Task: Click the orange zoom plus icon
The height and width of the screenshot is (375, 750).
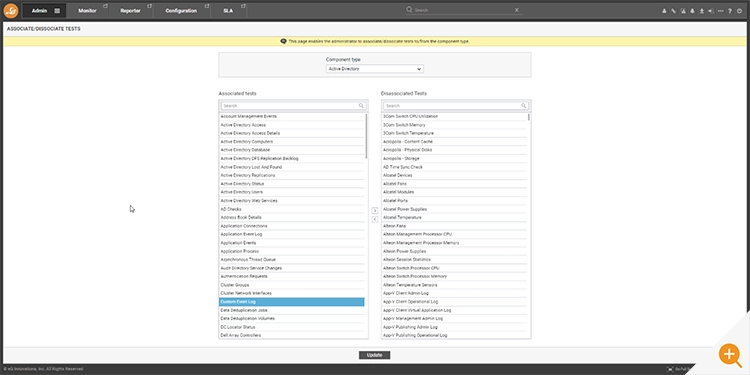Action: point(730,355)
